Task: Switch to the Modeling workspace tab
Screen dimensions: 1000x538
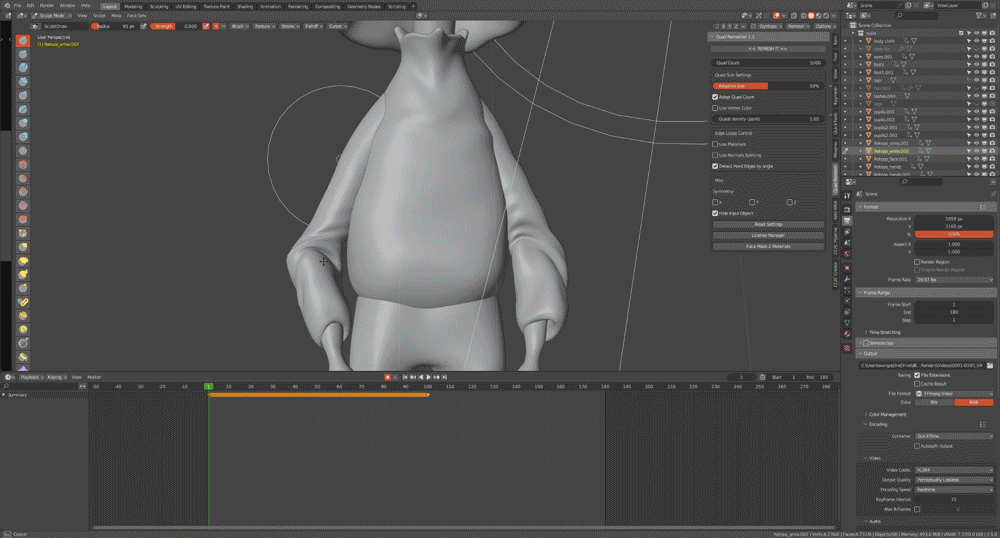Action: 133,6
